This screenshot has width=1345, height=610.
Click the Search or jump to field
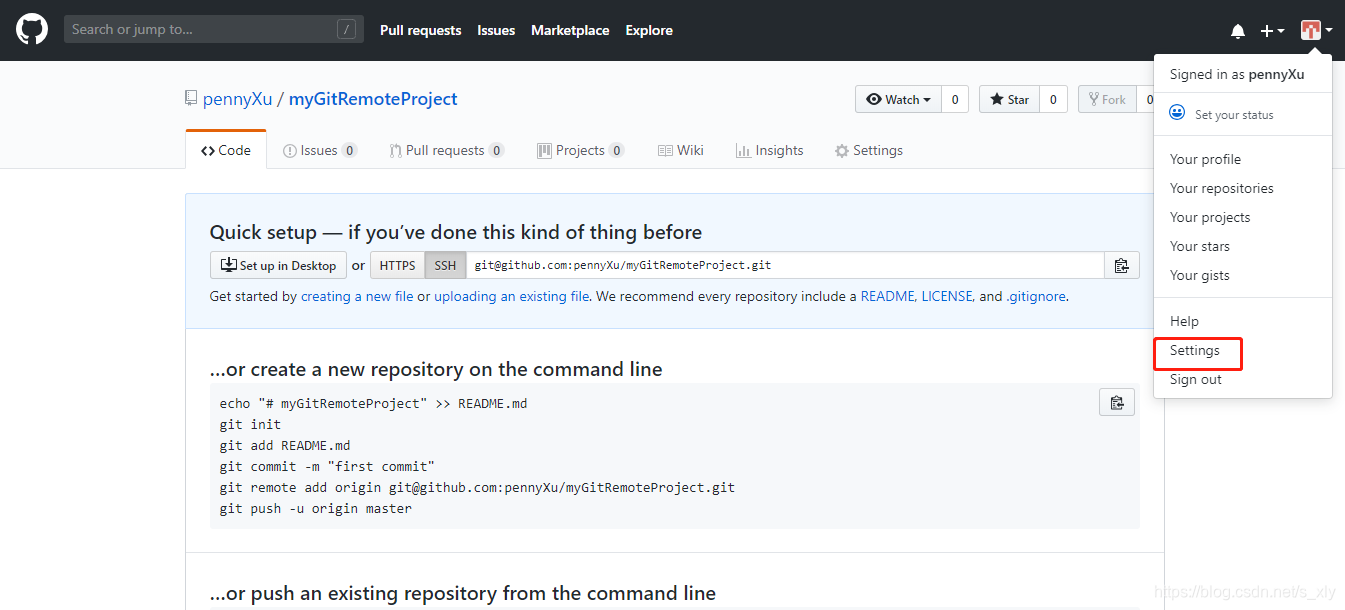click(x=214, y=29)
